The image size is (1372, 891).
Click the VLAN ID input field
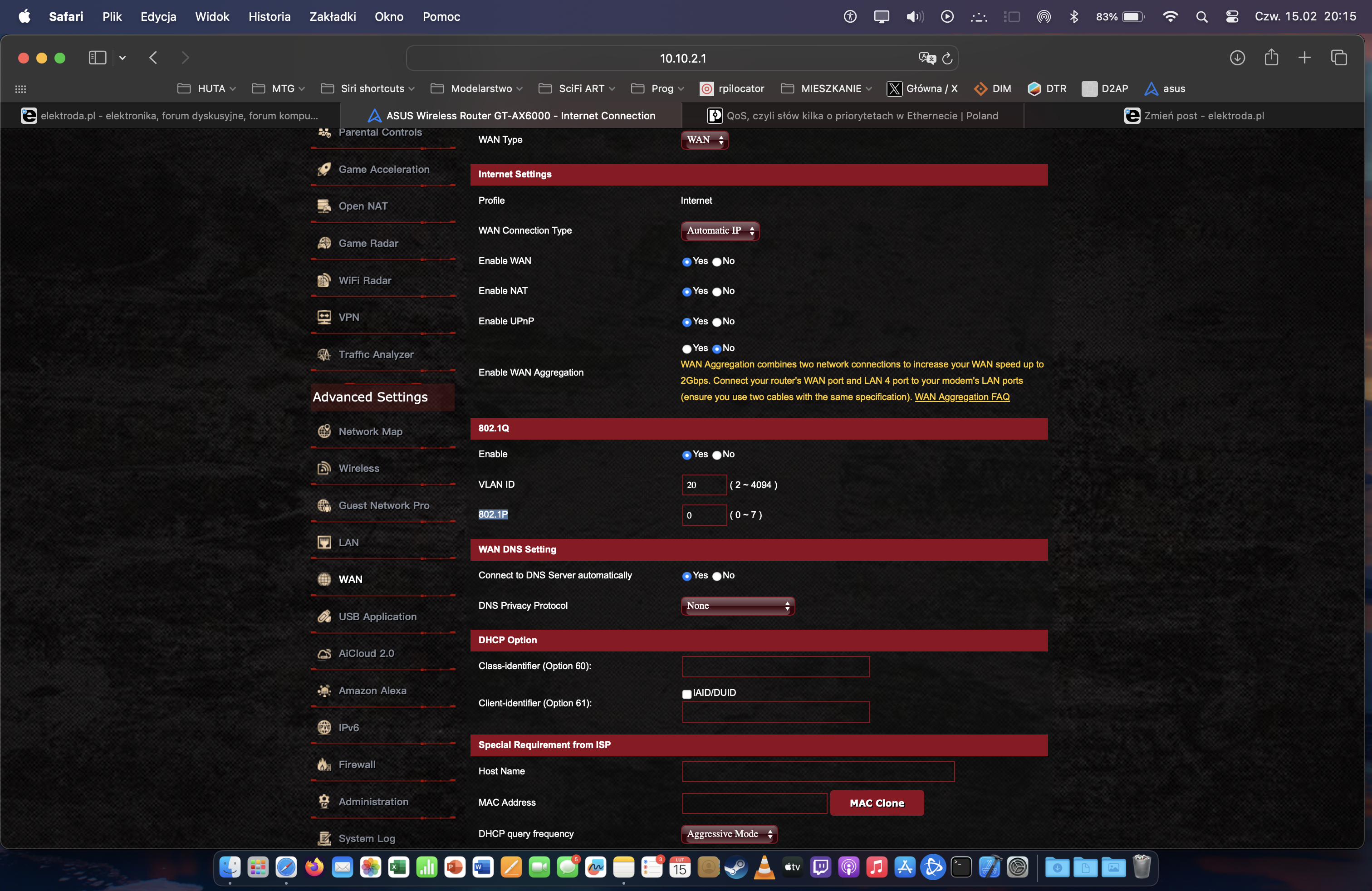tap(704, 485)
